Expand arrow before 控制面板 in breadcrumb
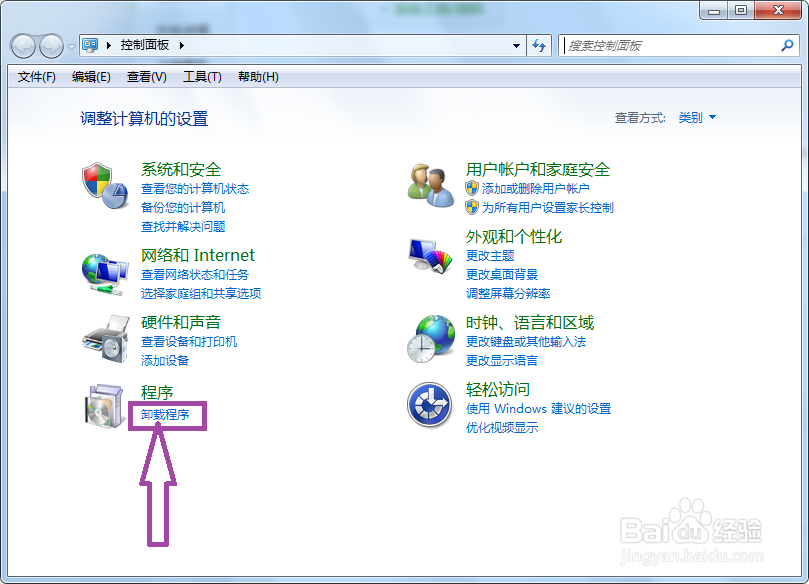The width and height of the screenshot is (809, 584). [x=109, y=45]
